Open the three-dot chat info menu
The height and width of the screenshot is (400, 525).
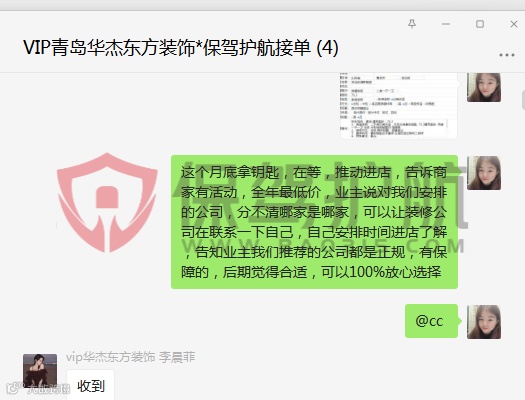(x=507, y=55)
